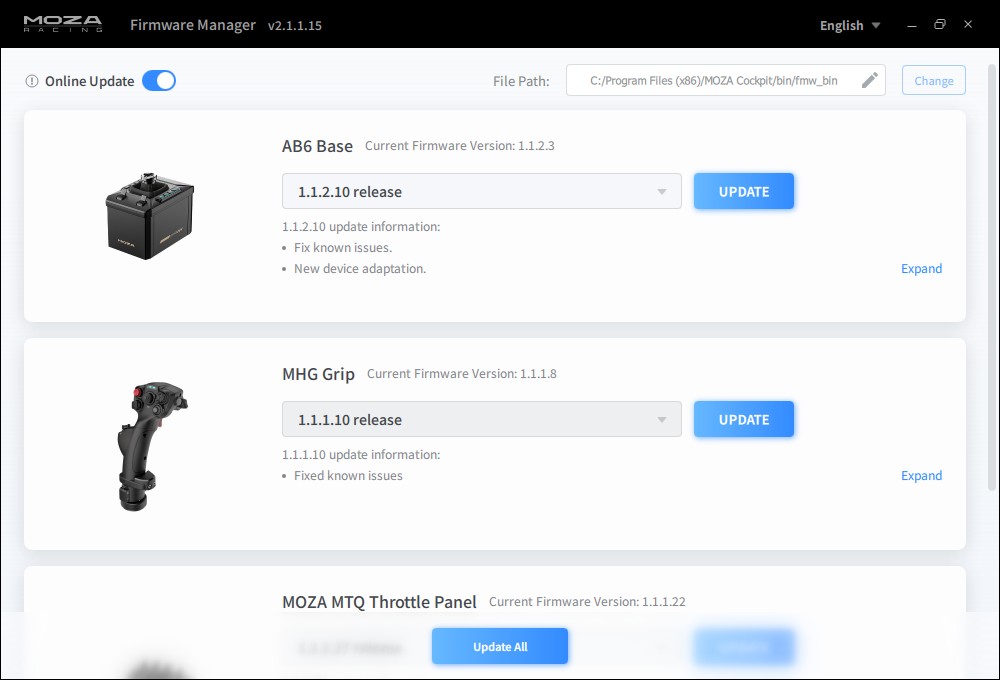Click UPDATE for MHG Grip

point(744,419)
